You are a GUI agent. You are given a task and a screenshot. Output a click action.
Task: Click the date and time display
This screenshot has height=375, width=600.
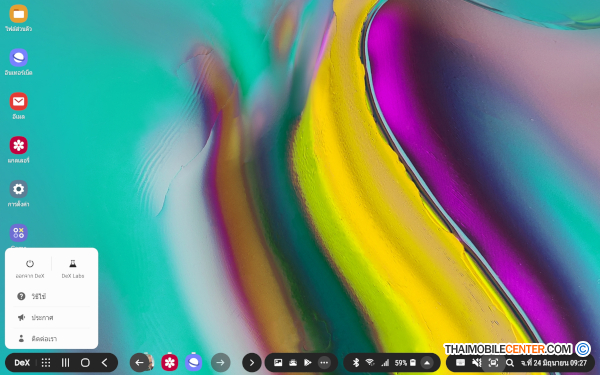tap(553, 363)
